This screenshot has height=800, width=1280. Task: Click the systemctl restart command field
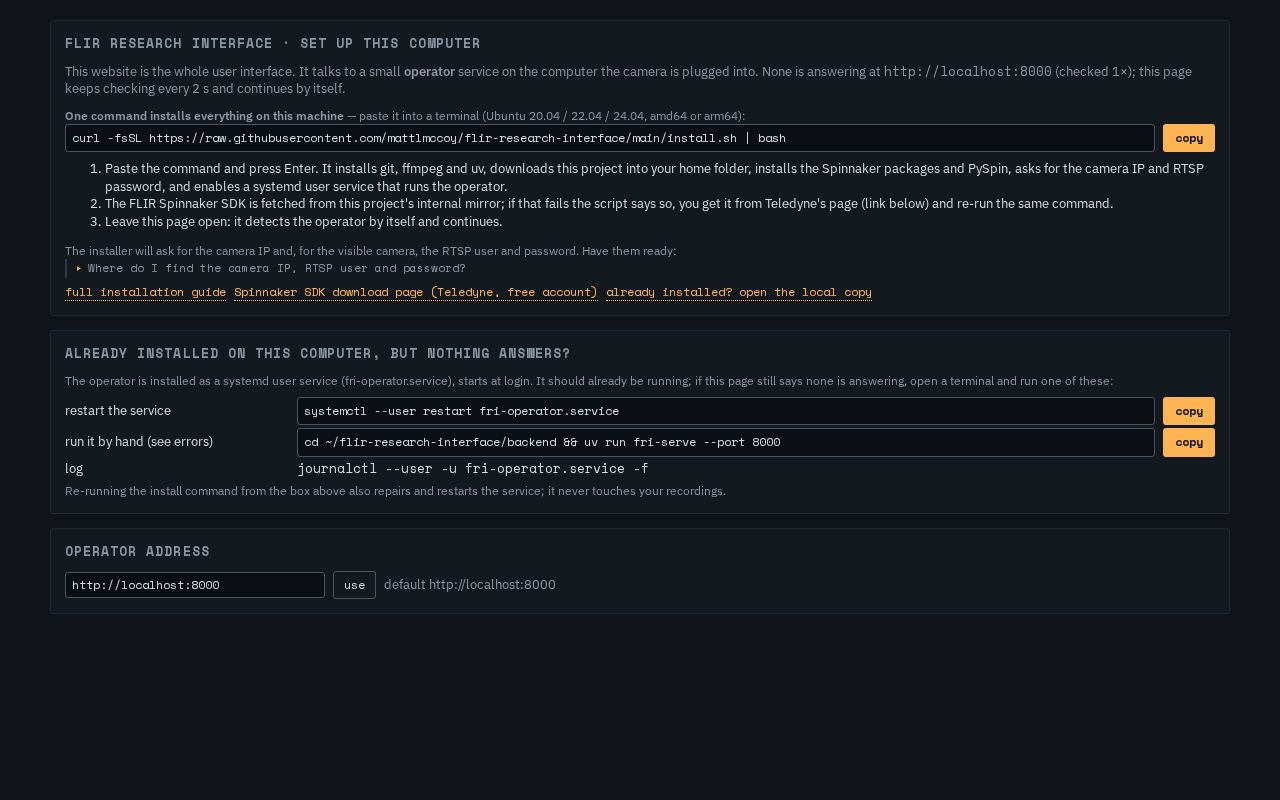(x=726, y=411)
